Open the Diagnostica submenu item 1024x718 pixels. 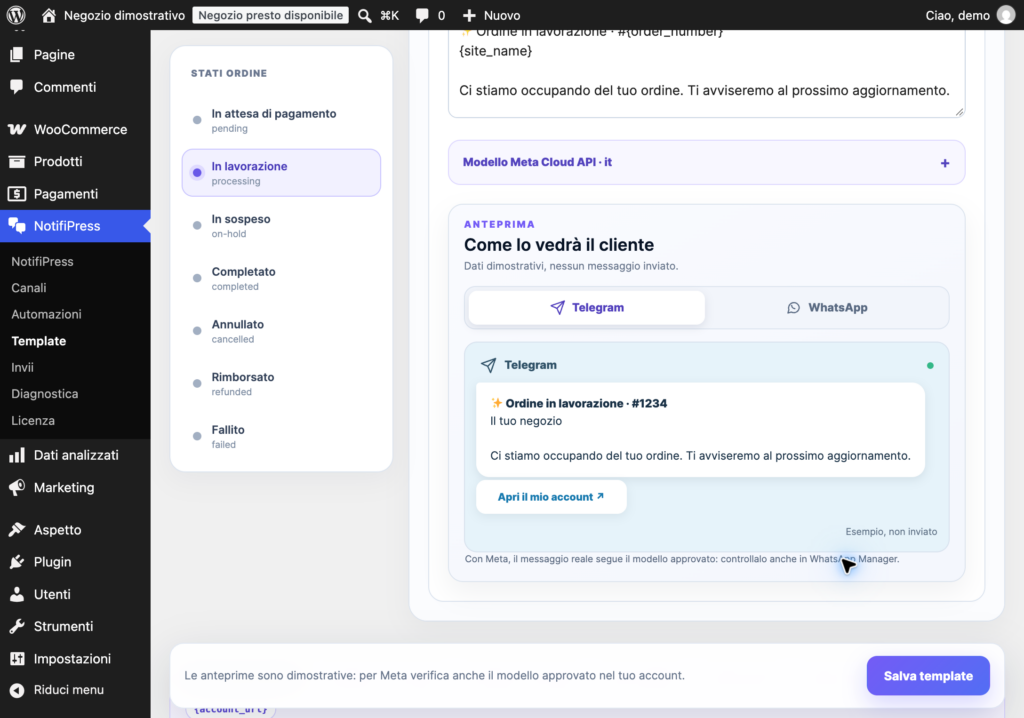point(44,394)
